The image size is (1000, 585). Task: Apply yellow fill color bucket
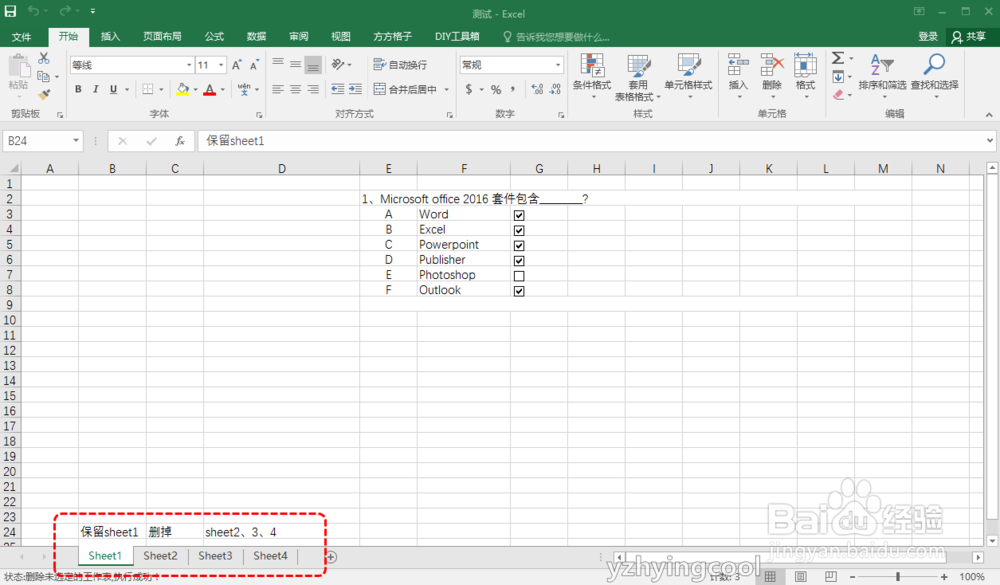point(182,89)
